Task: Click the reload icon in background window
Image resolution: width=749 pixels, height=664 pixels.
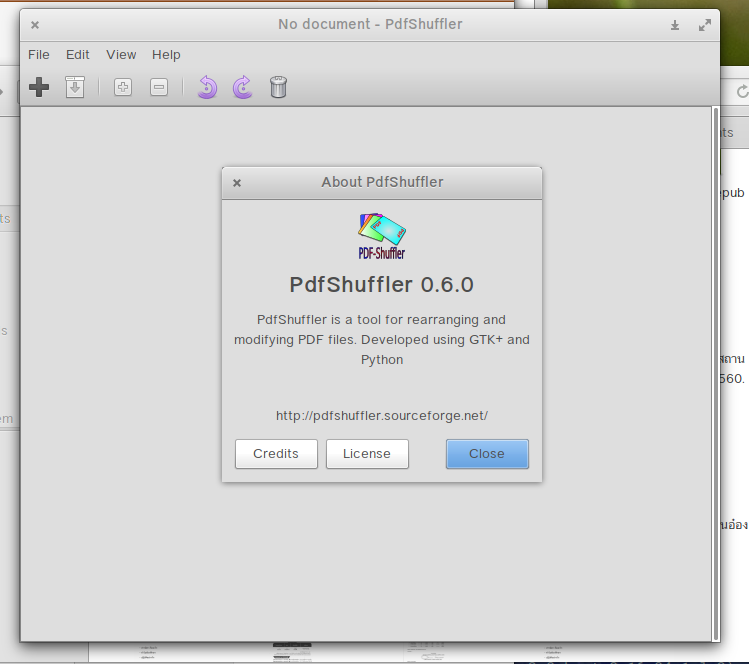Action: [x=743, y=91]
